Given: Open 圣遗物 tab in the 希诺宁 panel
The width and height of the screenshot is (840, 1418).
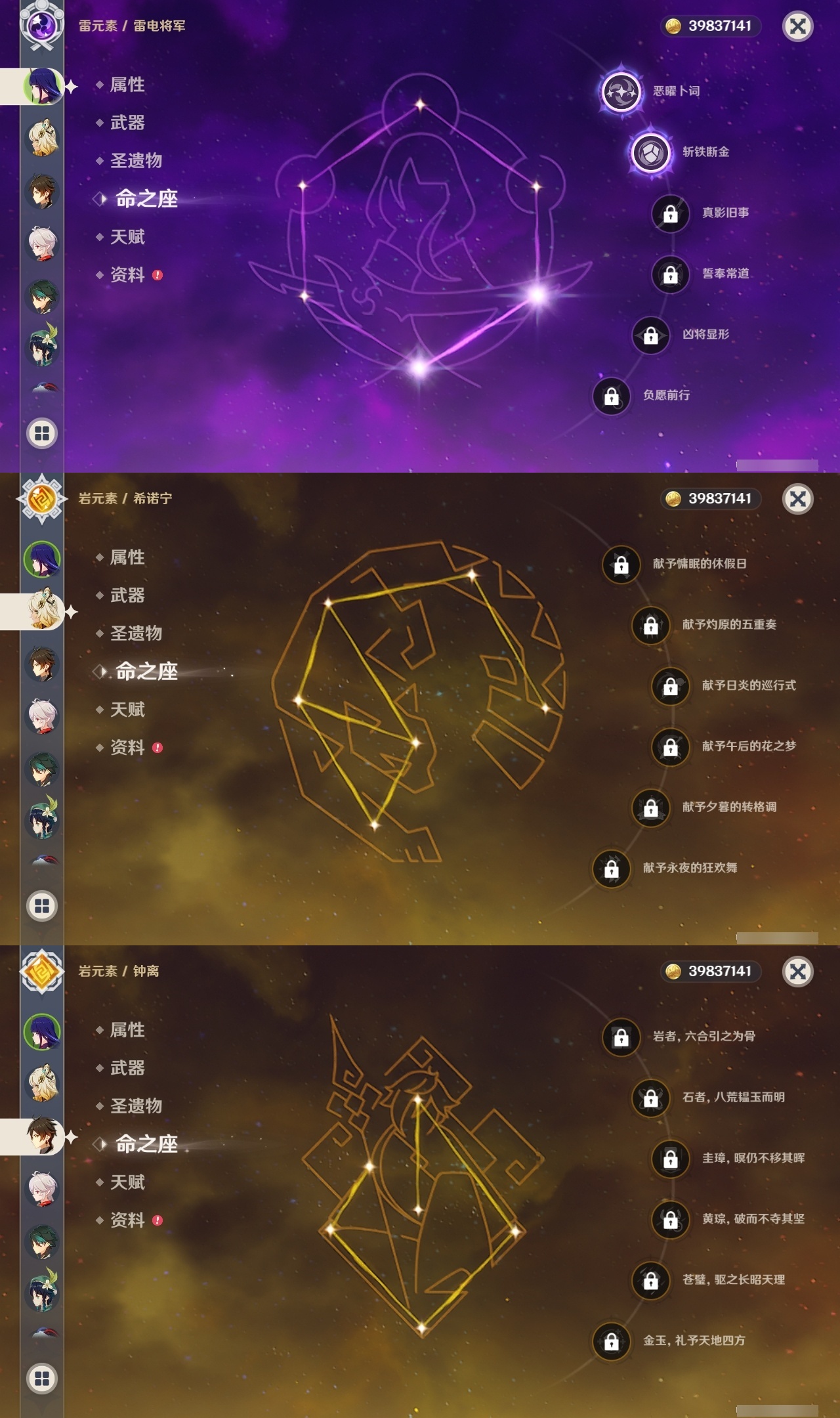Looking at the screenshot, I should (136, 634).
